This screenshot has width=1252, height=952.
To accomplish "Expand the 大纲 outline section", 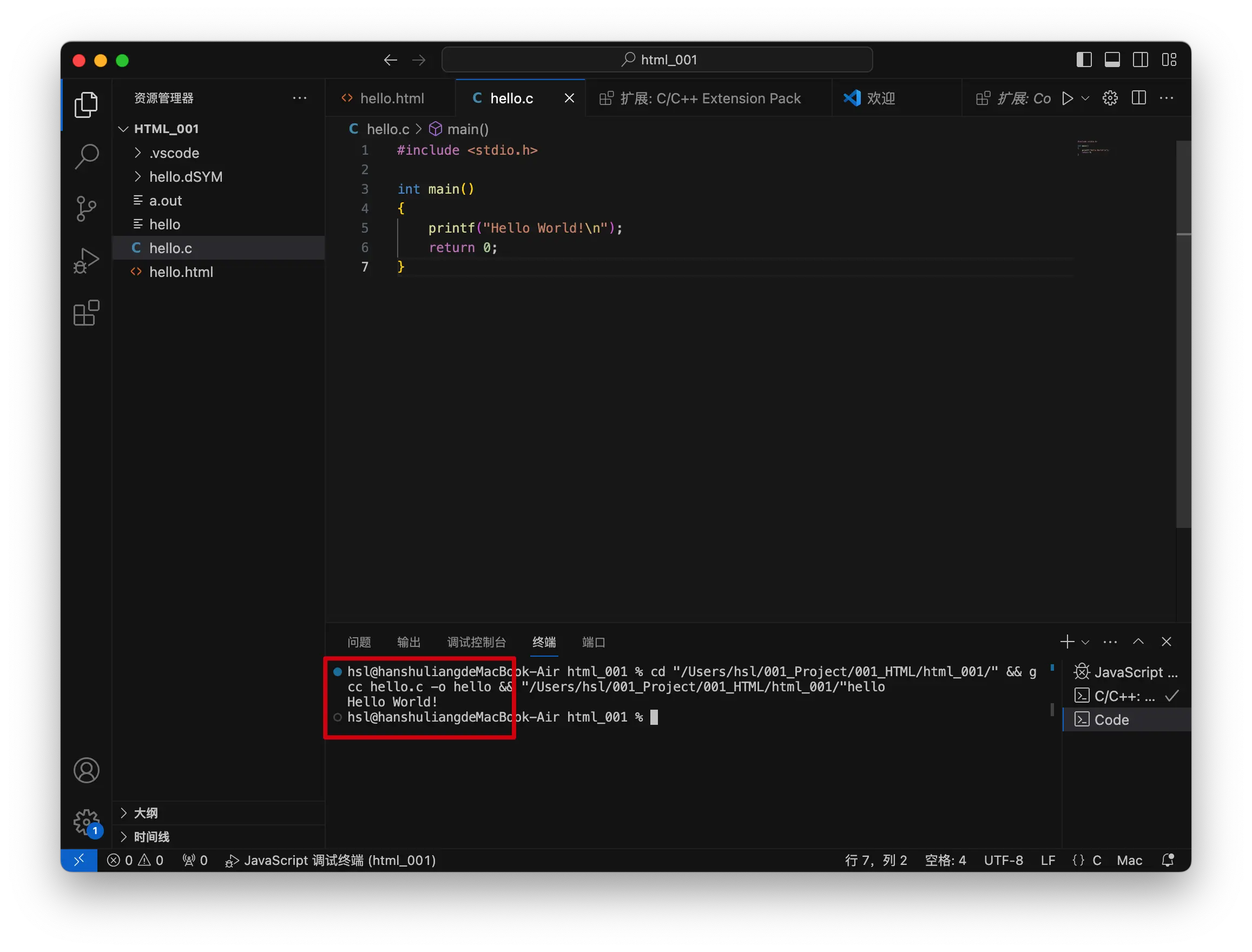I will 218,814.
